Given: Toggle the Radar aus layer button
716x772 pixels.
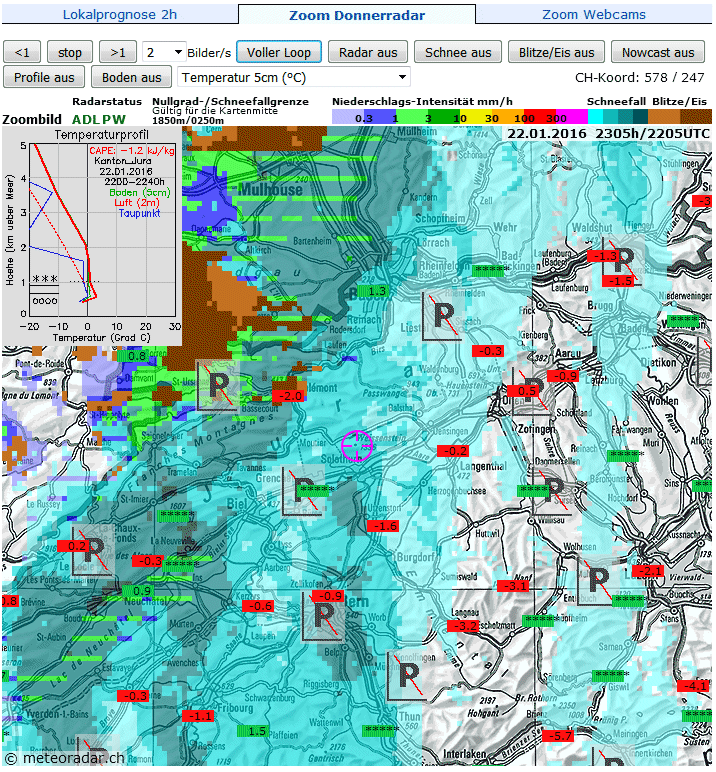Looking at the screenshot, I should pos(368,53).
